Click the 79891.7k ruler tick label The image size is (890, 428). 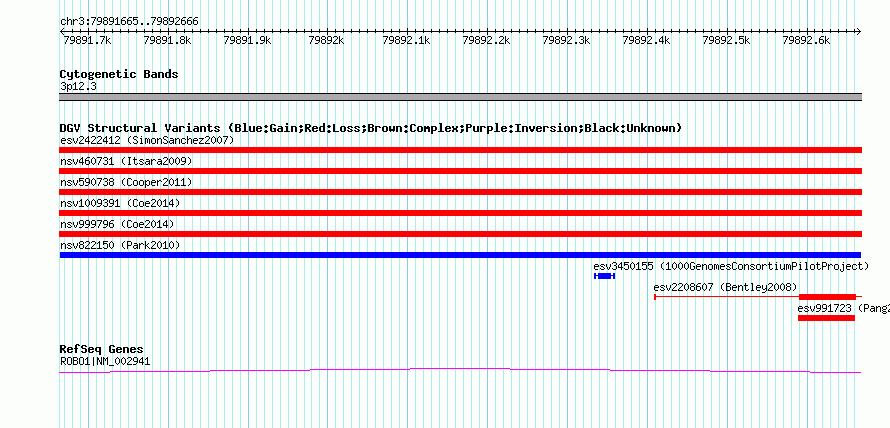[x=86, y=40]
